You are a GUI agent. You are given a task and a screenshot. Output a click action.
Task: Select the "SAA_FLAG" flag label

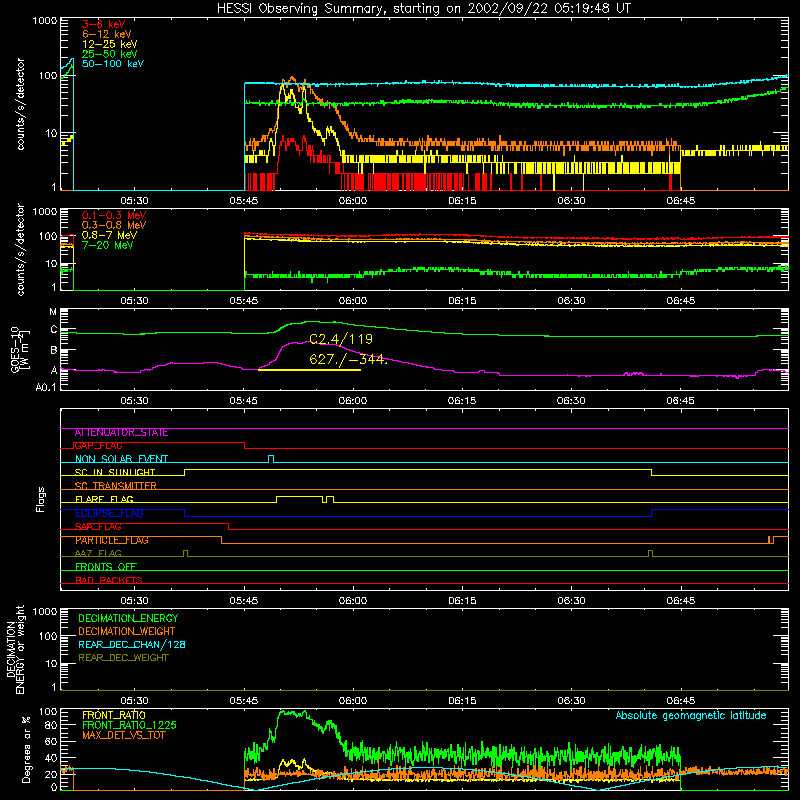click(98, 527)
